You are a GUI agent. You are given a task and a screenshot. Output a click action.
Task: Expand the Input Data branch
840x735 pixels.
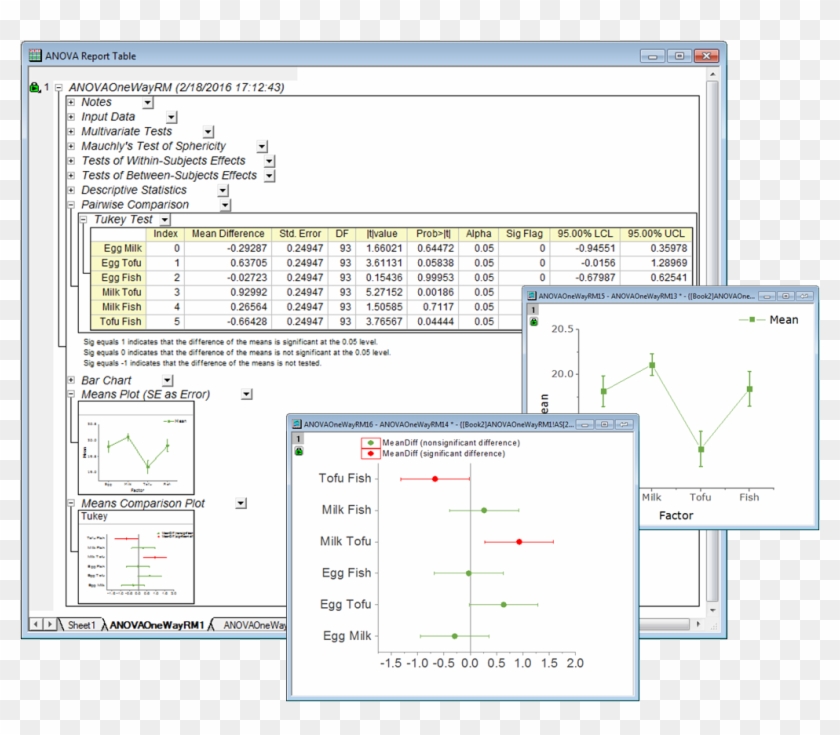(69, 116)
